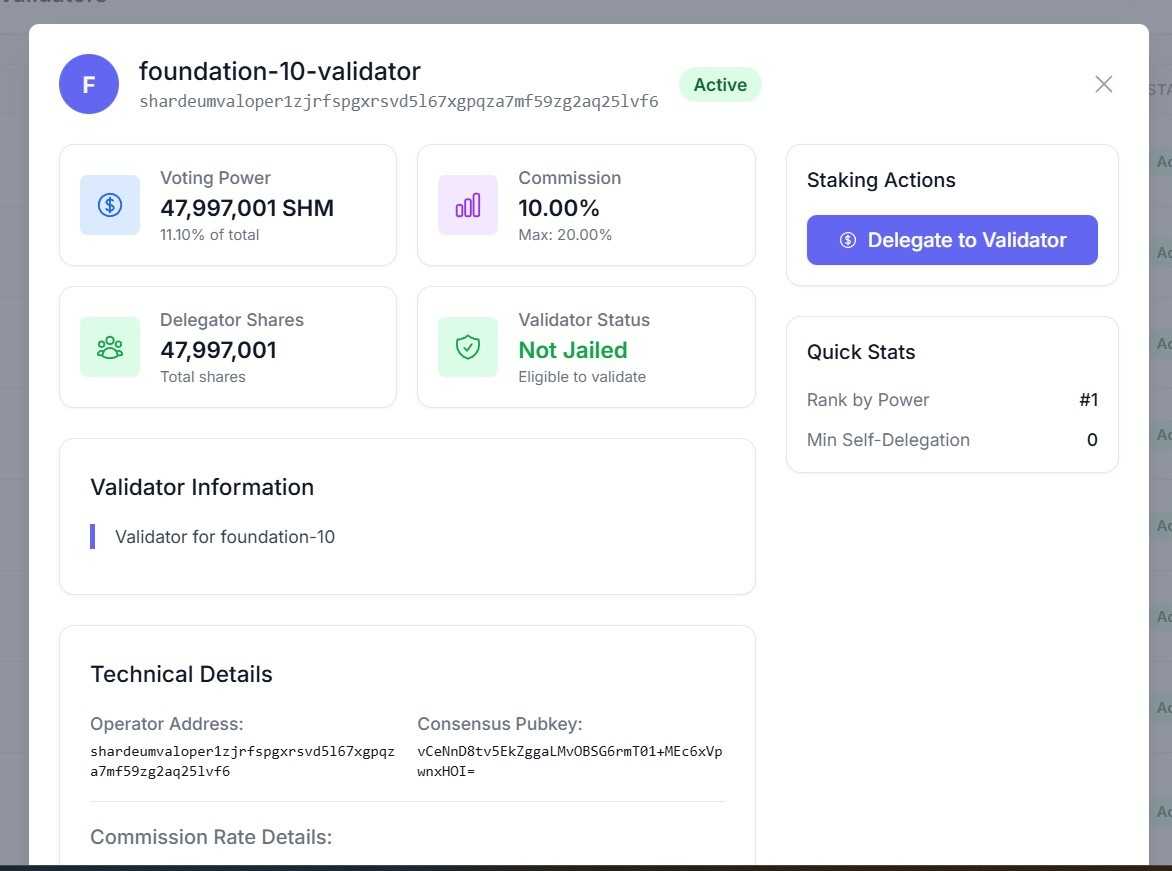Click the F validator avatar icon

coord(89,84)
